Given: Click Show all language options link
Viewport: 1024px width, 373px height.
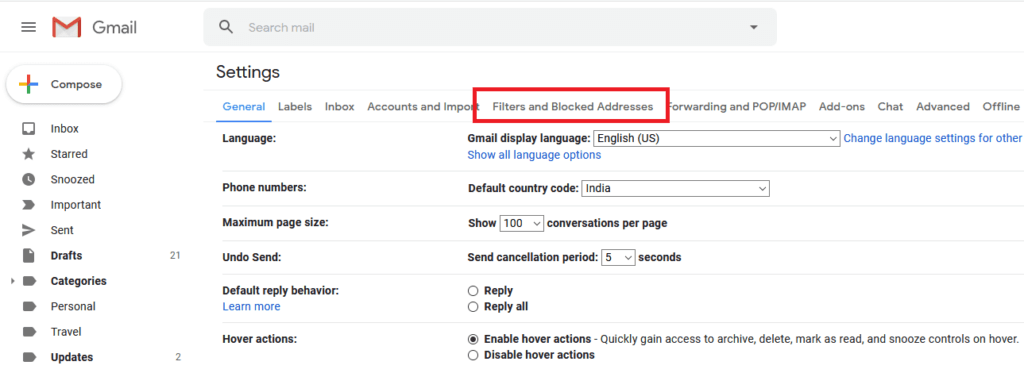Looking at the screenshot, I should tap(534, 155).
